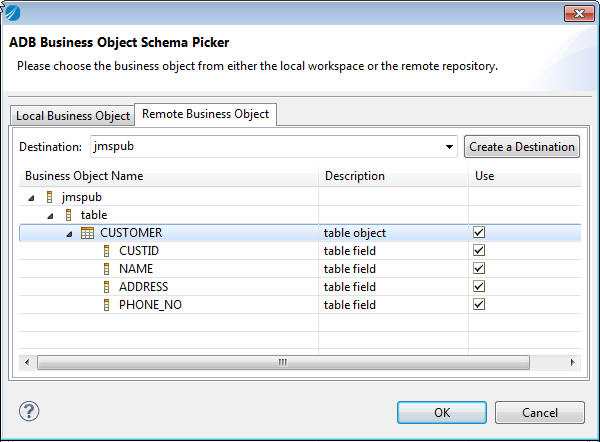This screenshot has height=442, width=600.
Task: Click the Description column header
Action: [x=355, y=176]
